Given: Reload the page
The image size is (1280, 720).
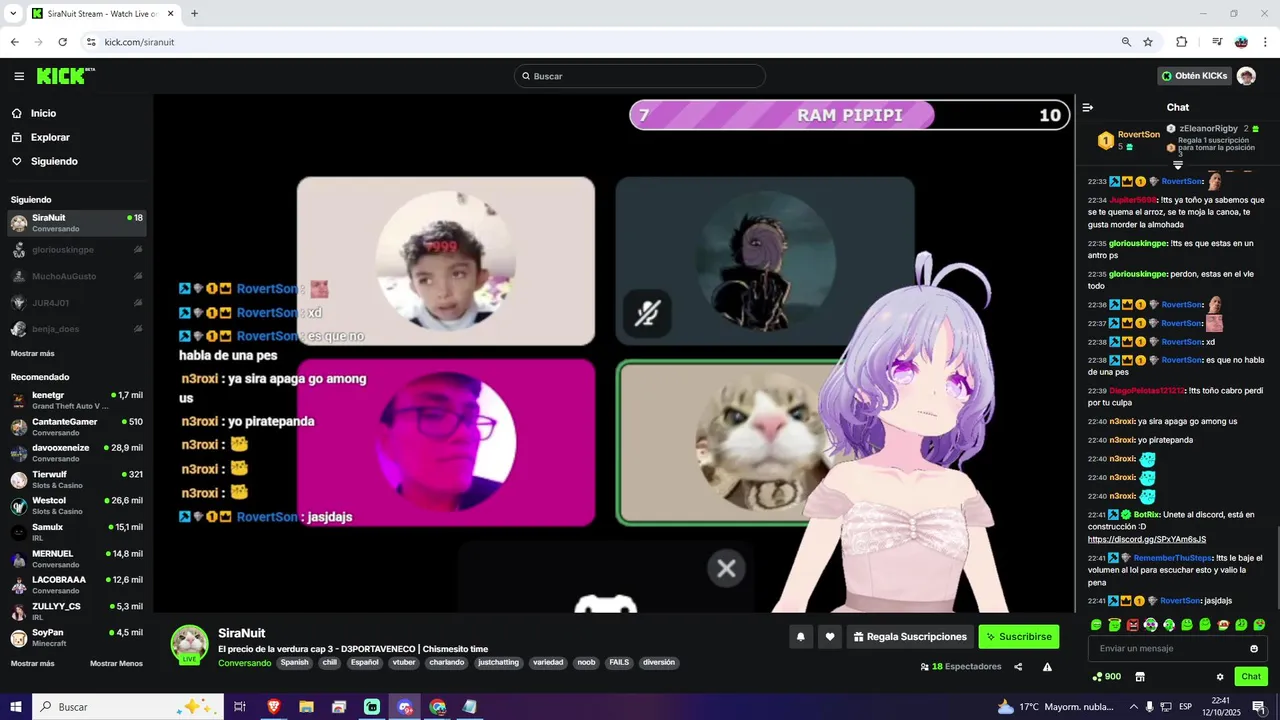Looking at the screenshot, I should tap(62, 42).
